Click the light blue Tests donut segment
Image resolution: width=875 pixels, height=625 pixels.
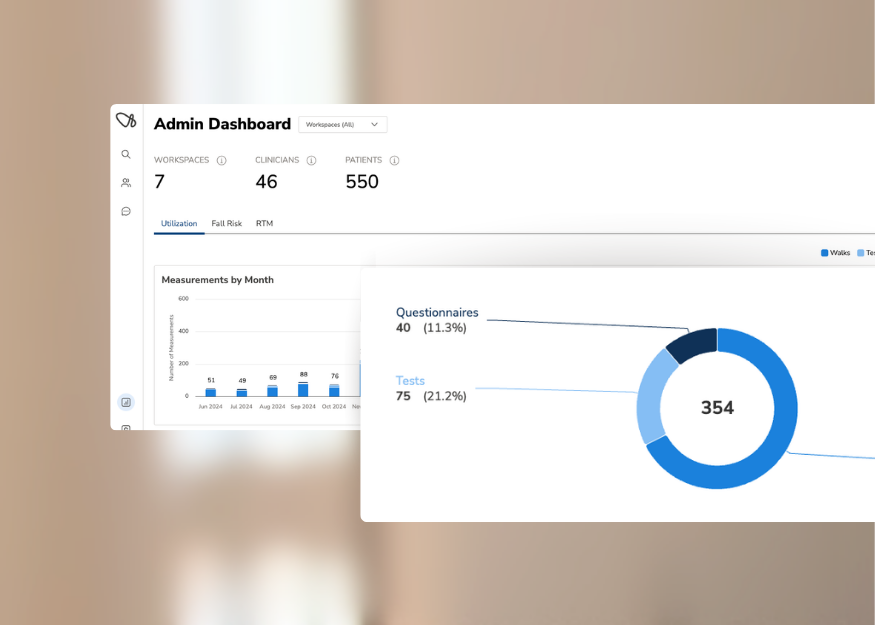point(650,397)
